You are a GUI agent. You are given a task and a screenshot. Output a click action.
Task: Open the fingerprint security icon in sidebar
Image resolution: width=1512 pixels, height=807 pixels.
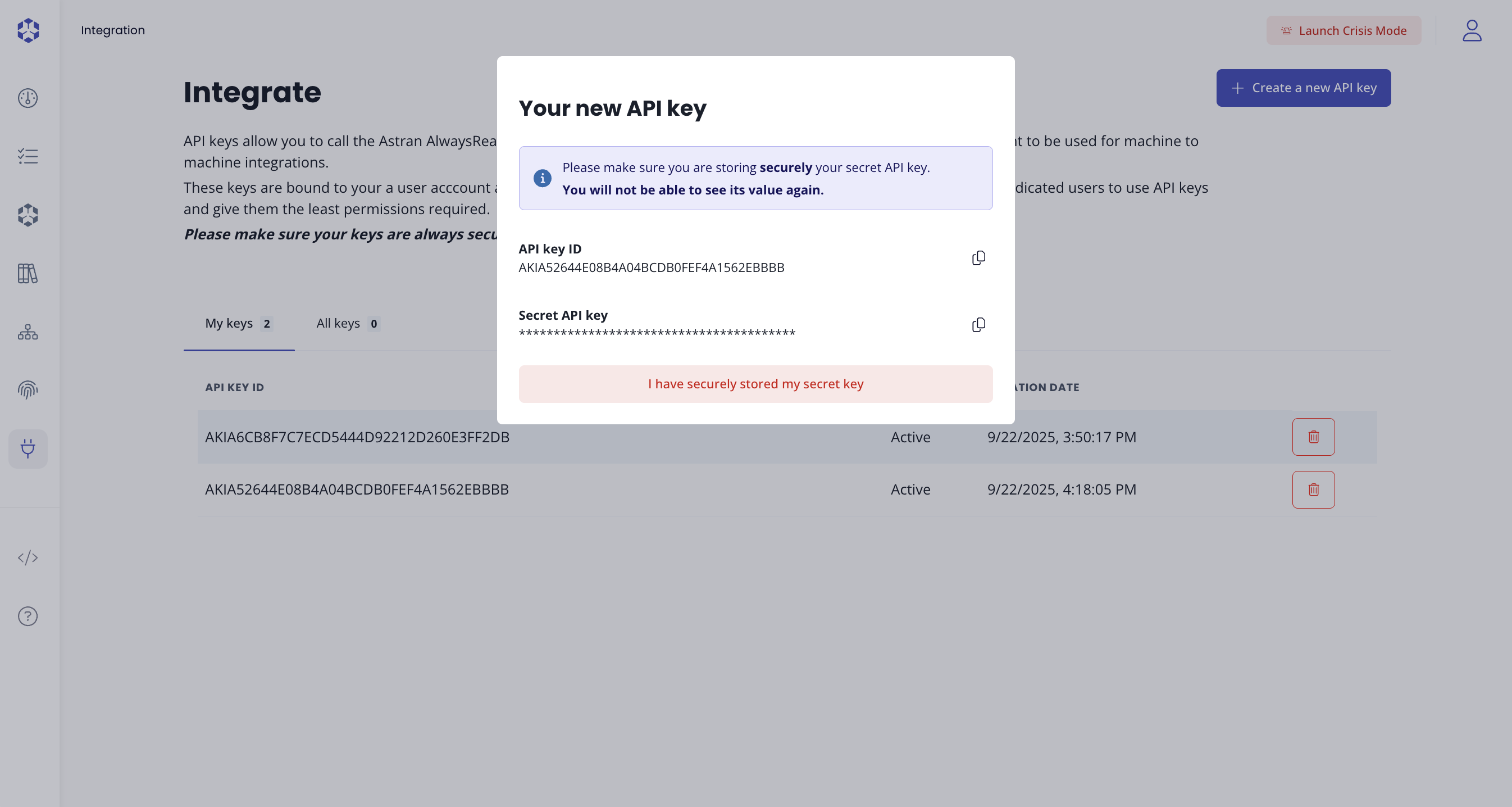[28, 389]
